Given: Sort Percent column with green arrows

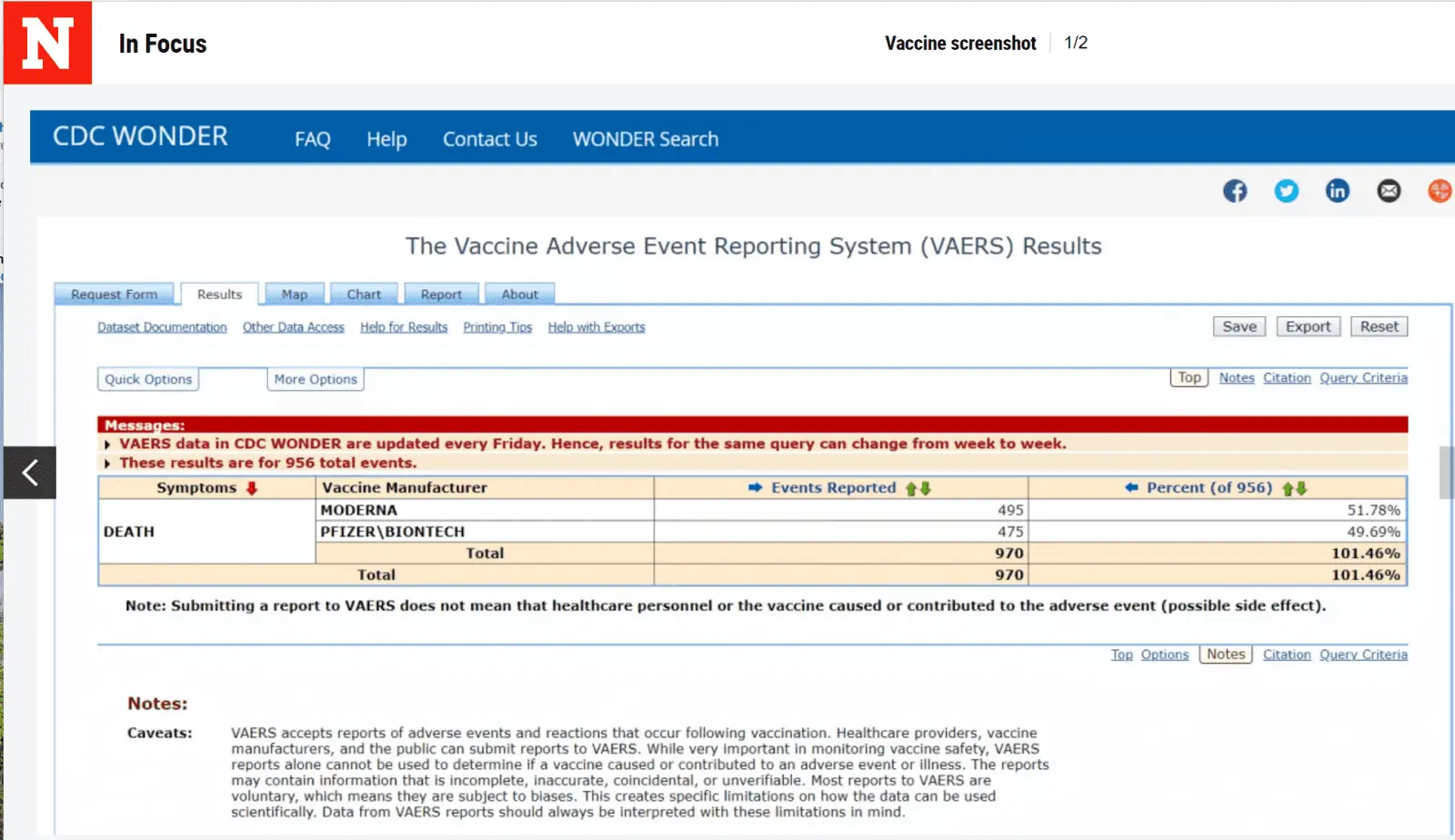Looking at the screenshot, I should 1294,488.
